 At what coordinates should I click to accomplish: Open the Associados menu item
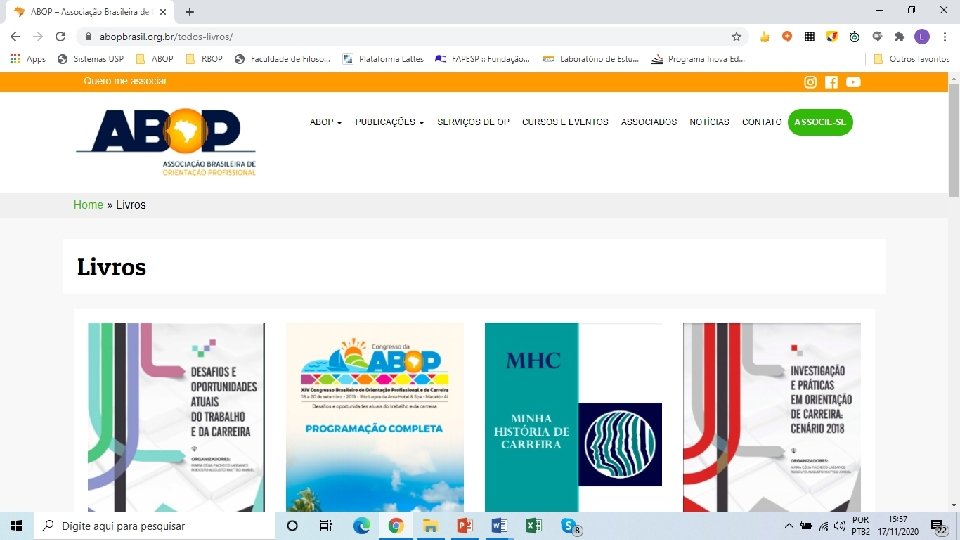[649, 122]
